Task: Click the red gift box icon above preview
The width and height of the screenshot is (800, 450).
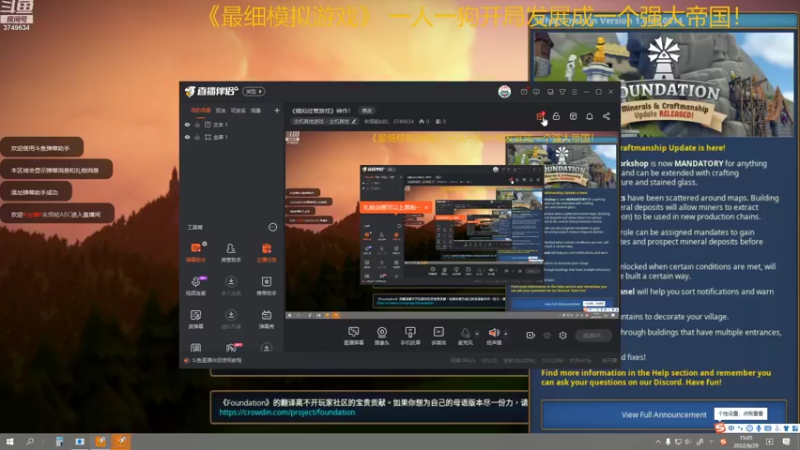Action: (x=540, y=116)
